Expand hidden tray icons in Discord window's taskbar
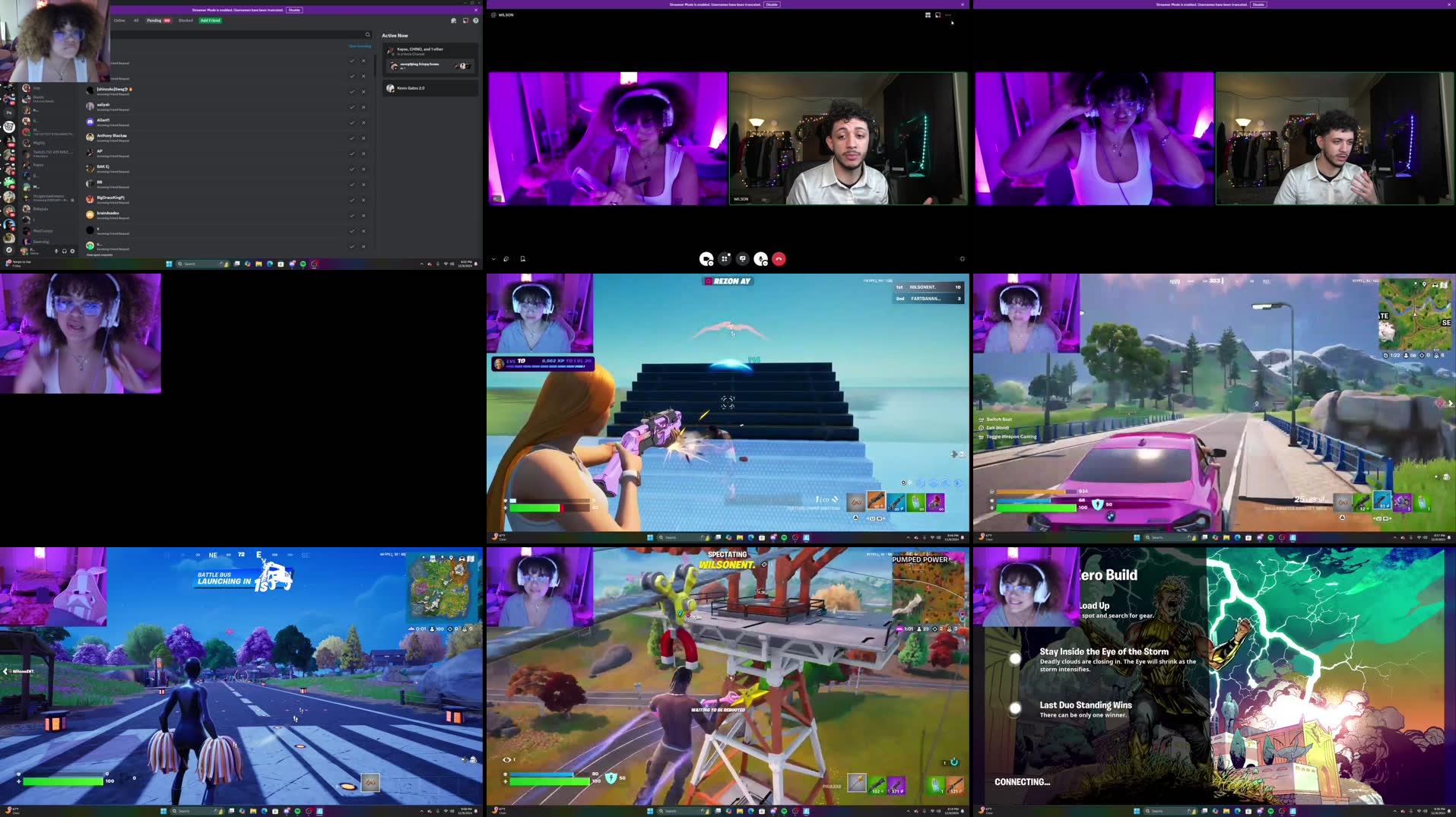The height and width of the screenshot is (817, 1456). click(x=421, y=264)
